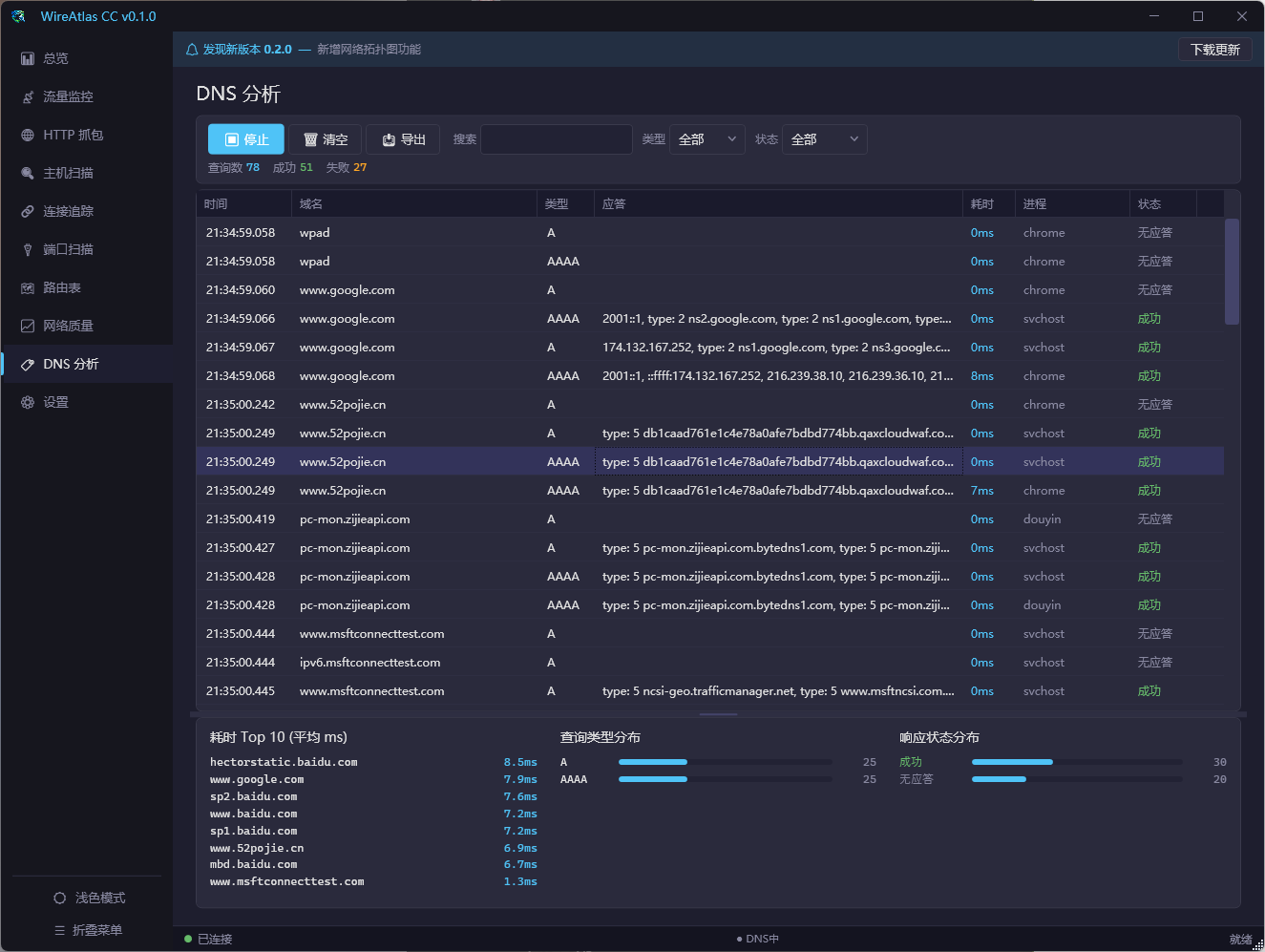Viewport: 1265px width, 952px height.
Task: Click sp2.baidu.com in Top 10 list
Action: tap(253, 796)
